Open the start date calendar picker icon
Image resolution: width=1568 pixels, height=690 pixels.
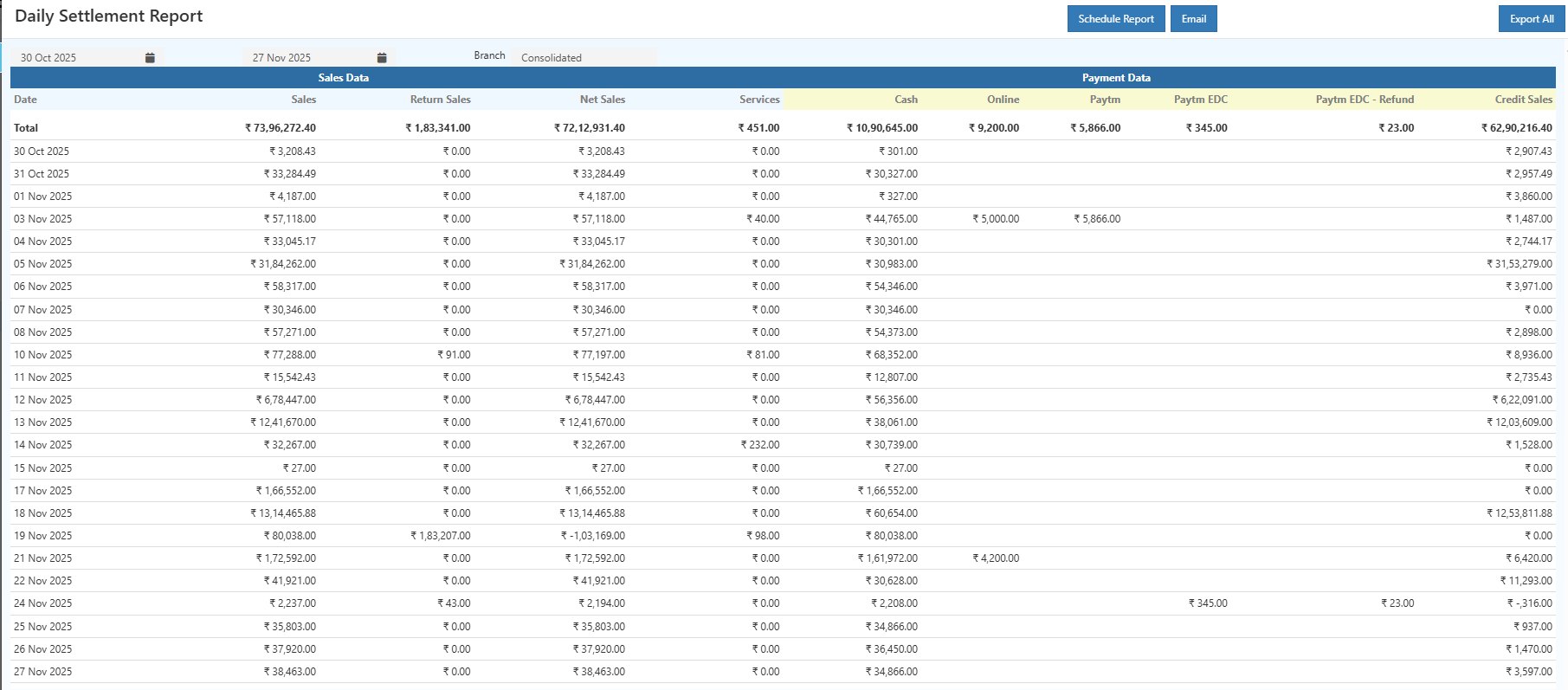pos(150,58)
